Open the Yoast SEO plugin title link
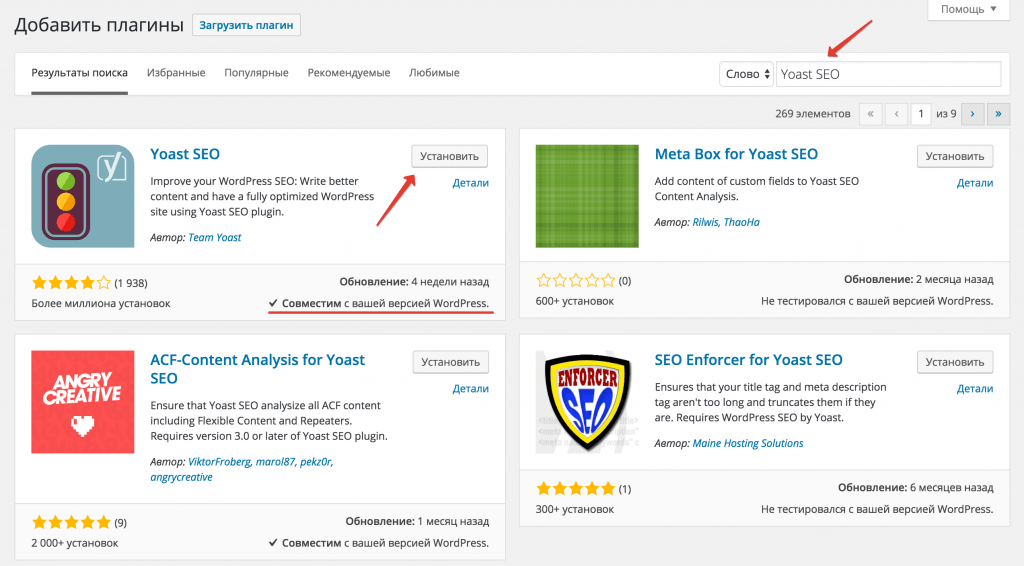This screenshot has height=566, width=1024. click(185, 154)
